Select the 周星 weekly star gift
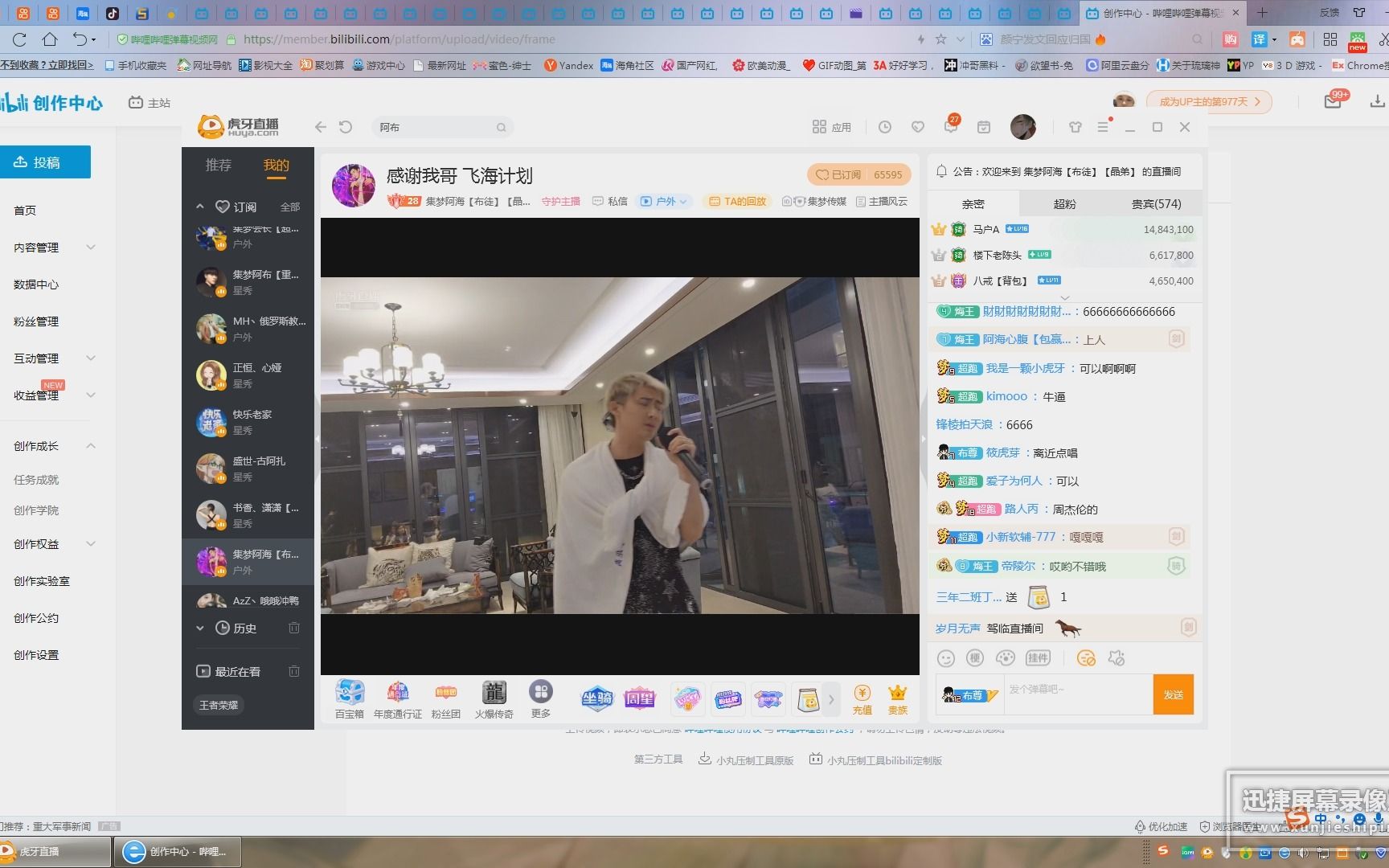This screenshot has width=1389, height=868. [640, 698]
